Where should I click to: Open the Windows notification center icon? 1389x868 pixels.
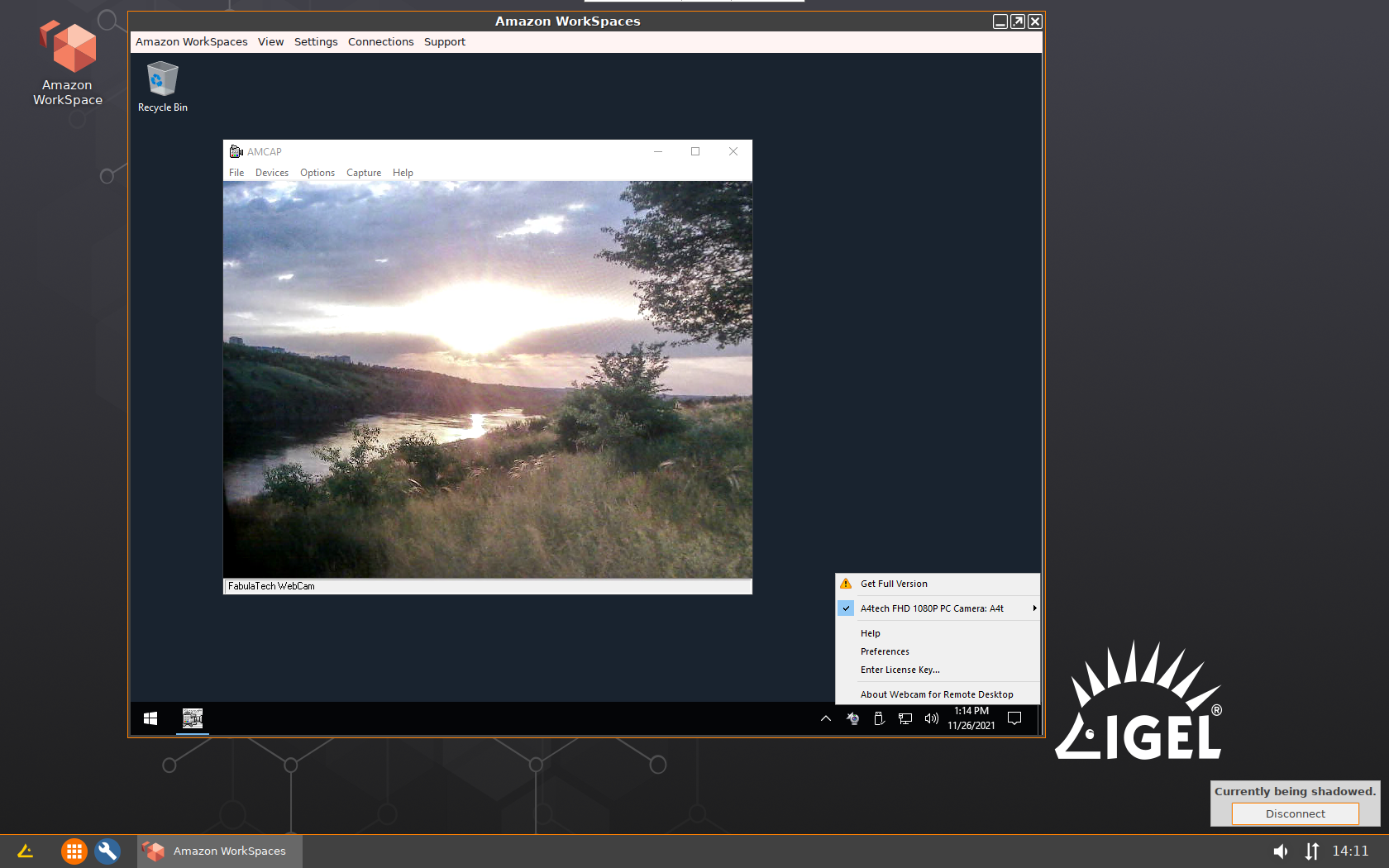click(x=1014, y=718)
